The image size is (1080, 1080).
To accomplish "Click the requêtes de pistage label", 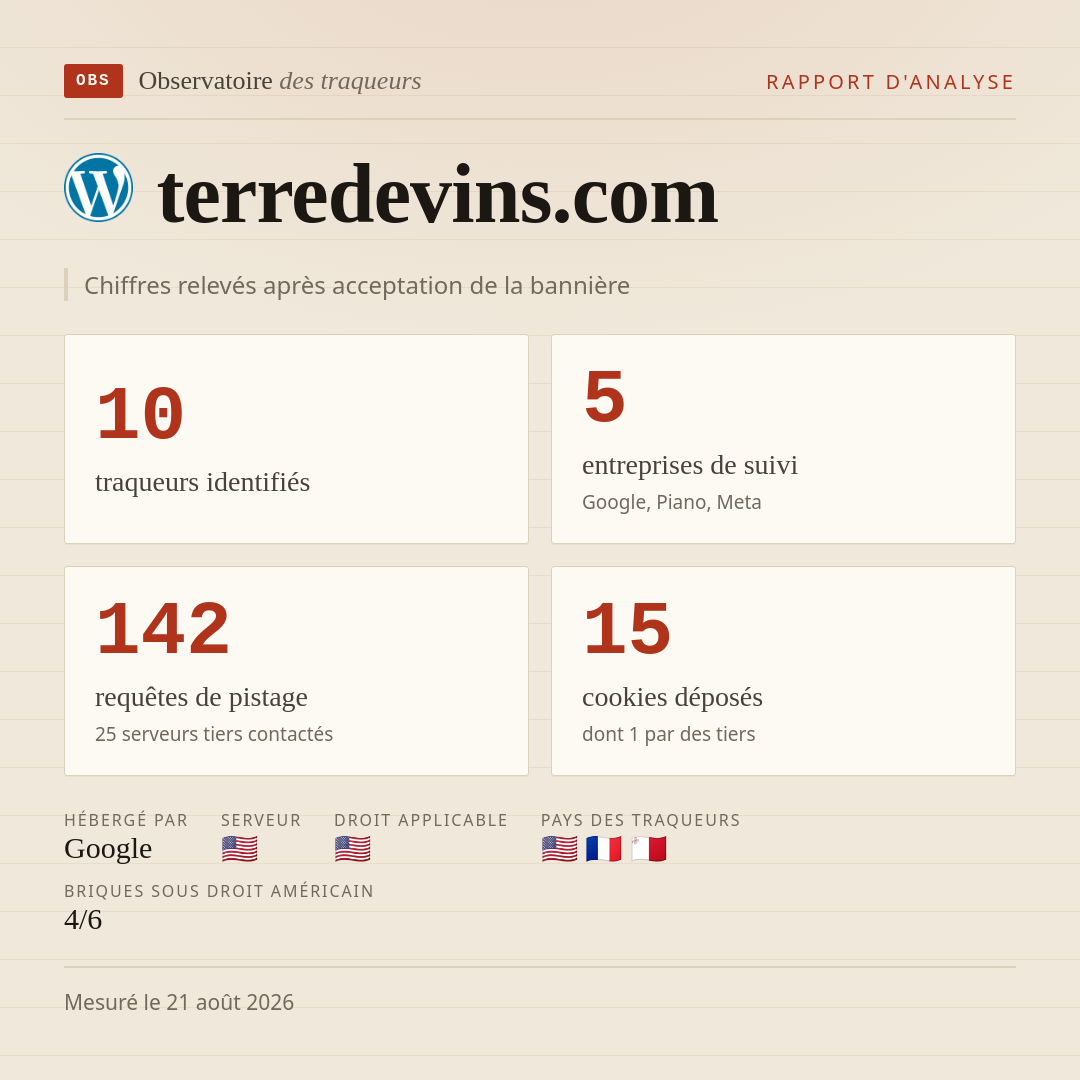I will pos(201,697).
